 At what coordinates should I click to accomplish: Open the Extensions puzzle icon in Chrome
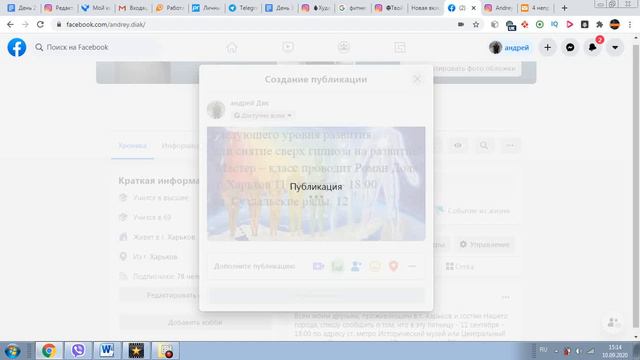click(599, 24)
